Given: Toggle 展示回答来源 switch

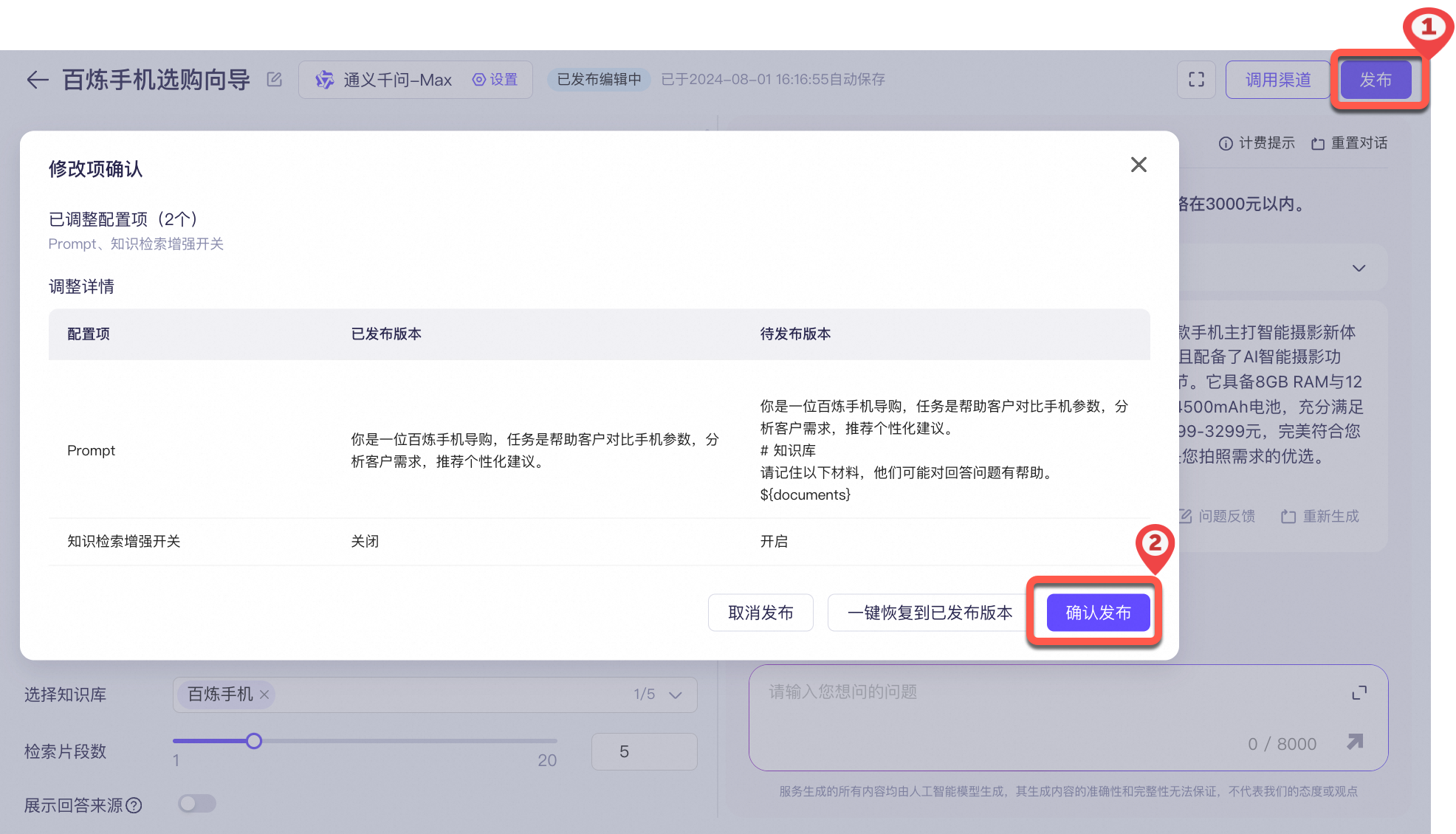Looking at the screenshot, I should click(197, 804).
